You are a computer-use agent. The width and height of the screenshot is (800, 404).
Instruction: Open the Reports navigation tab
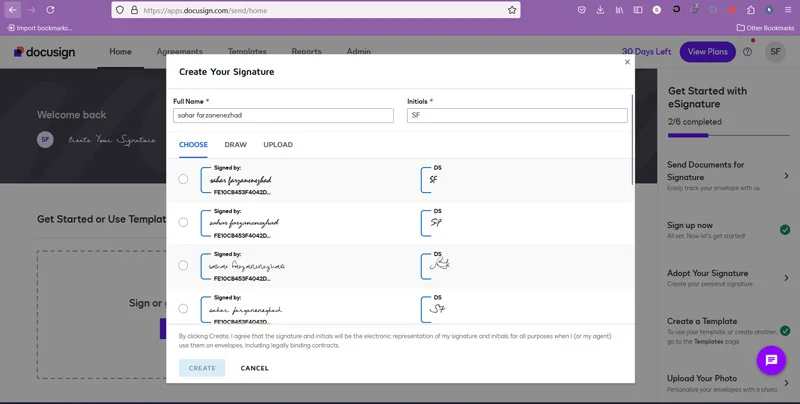[307, 52]
